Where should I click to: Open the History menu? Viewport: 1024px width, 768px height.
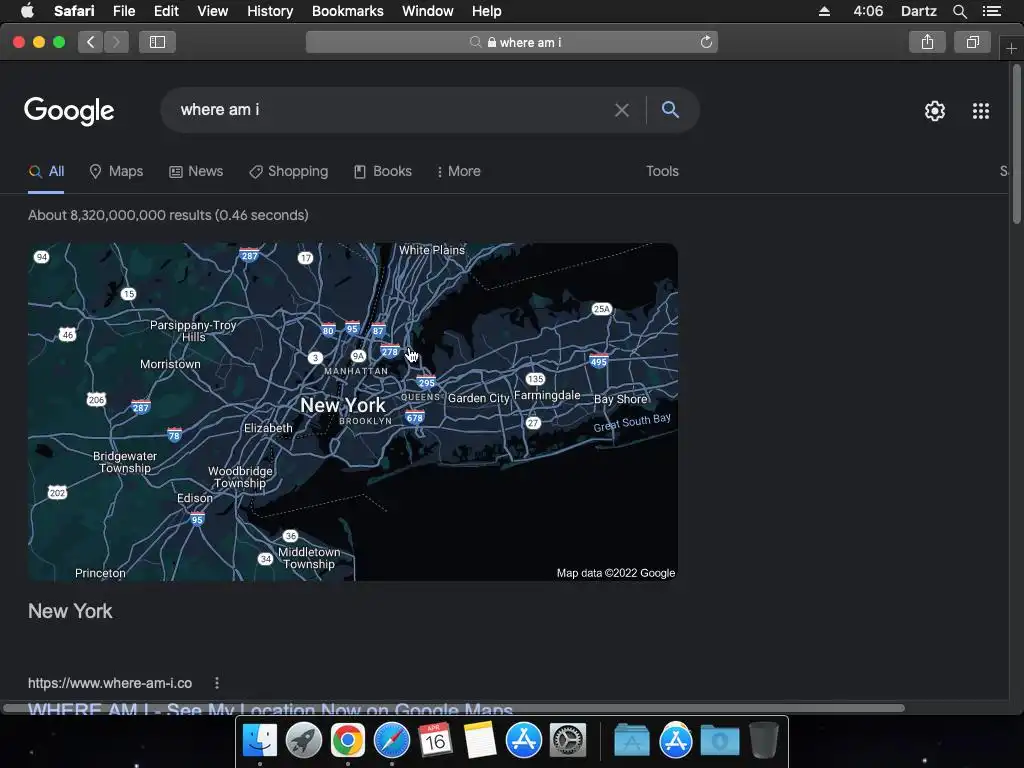click(x=270, y=11)
